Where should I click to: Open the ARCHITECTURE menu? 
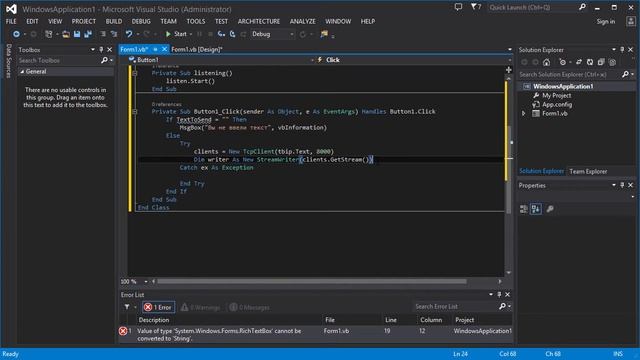[259, 21]
